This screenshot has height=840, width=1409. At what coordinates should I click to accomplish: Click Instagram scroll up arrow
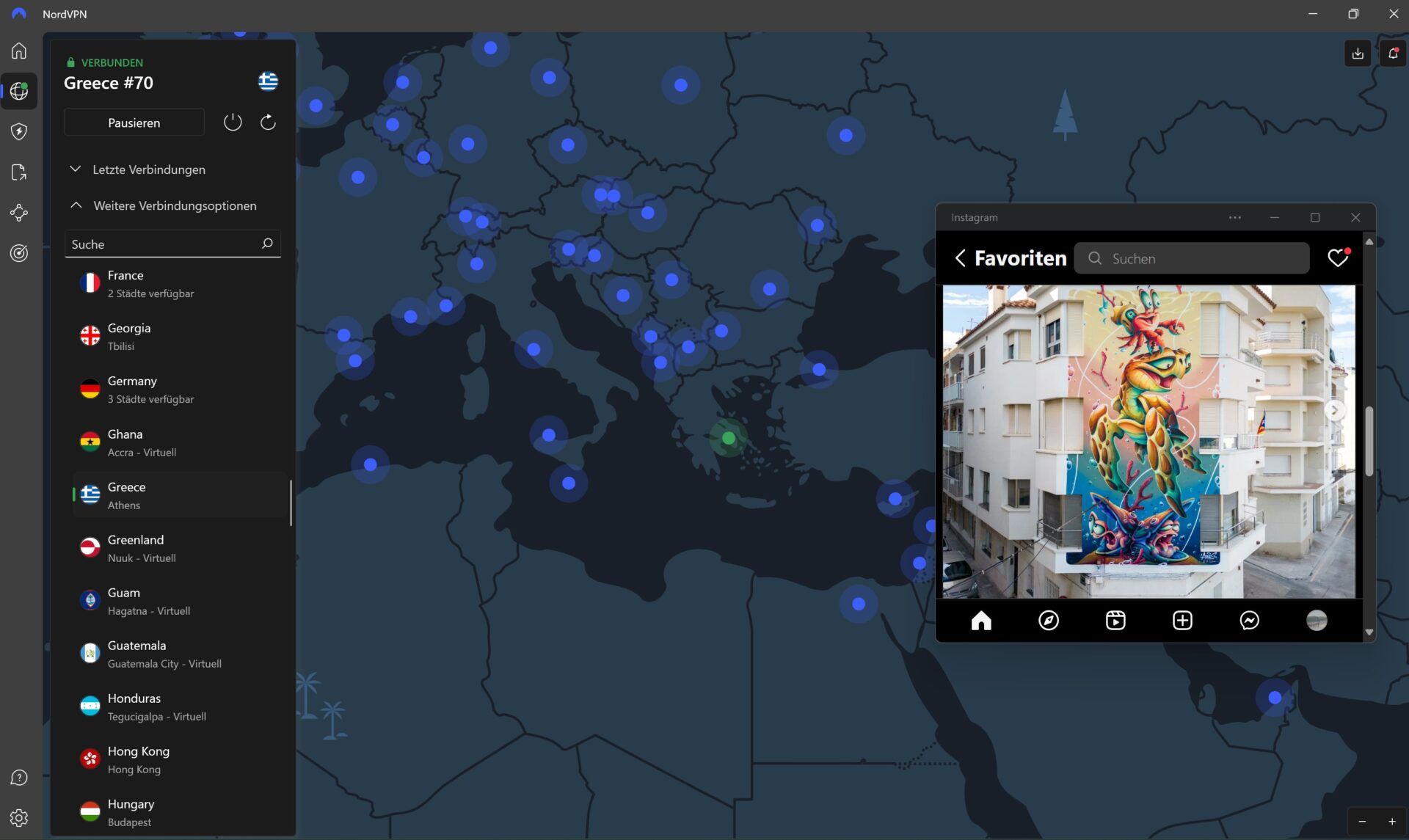point(1369,241)
